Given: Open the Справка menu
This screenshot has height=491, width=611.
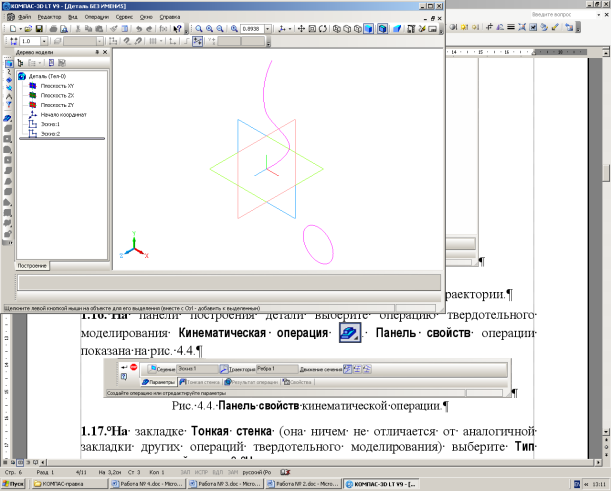Looking at the screenshot, I should point(170,17).
